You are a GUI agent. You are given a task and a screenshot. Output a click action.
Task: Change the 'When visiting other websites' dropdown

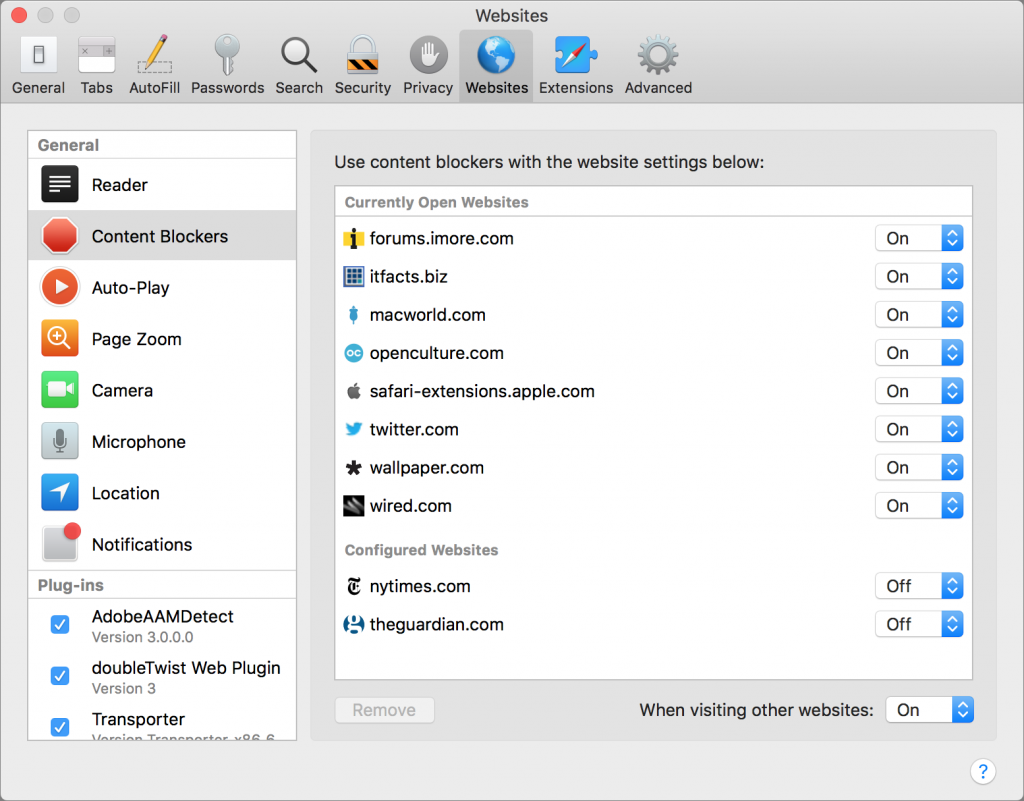pos(929,710)
